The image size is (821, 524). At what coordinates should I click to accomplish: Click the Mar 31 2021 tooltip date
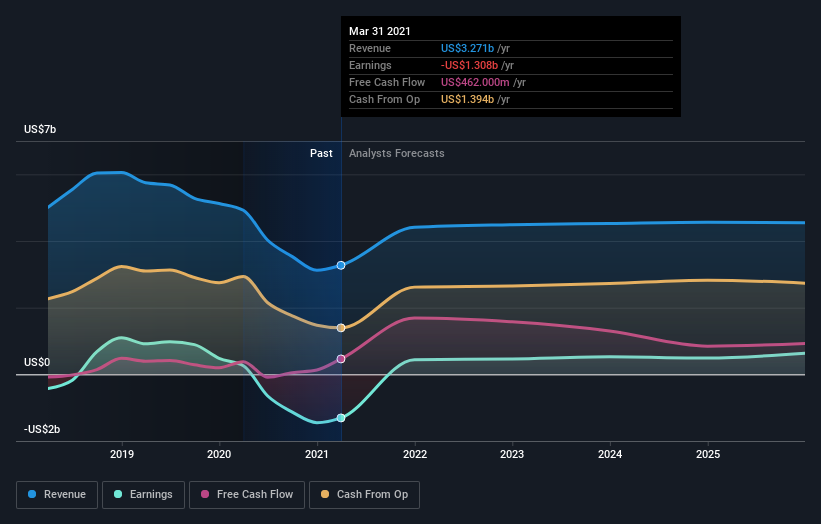click(380, 31)
